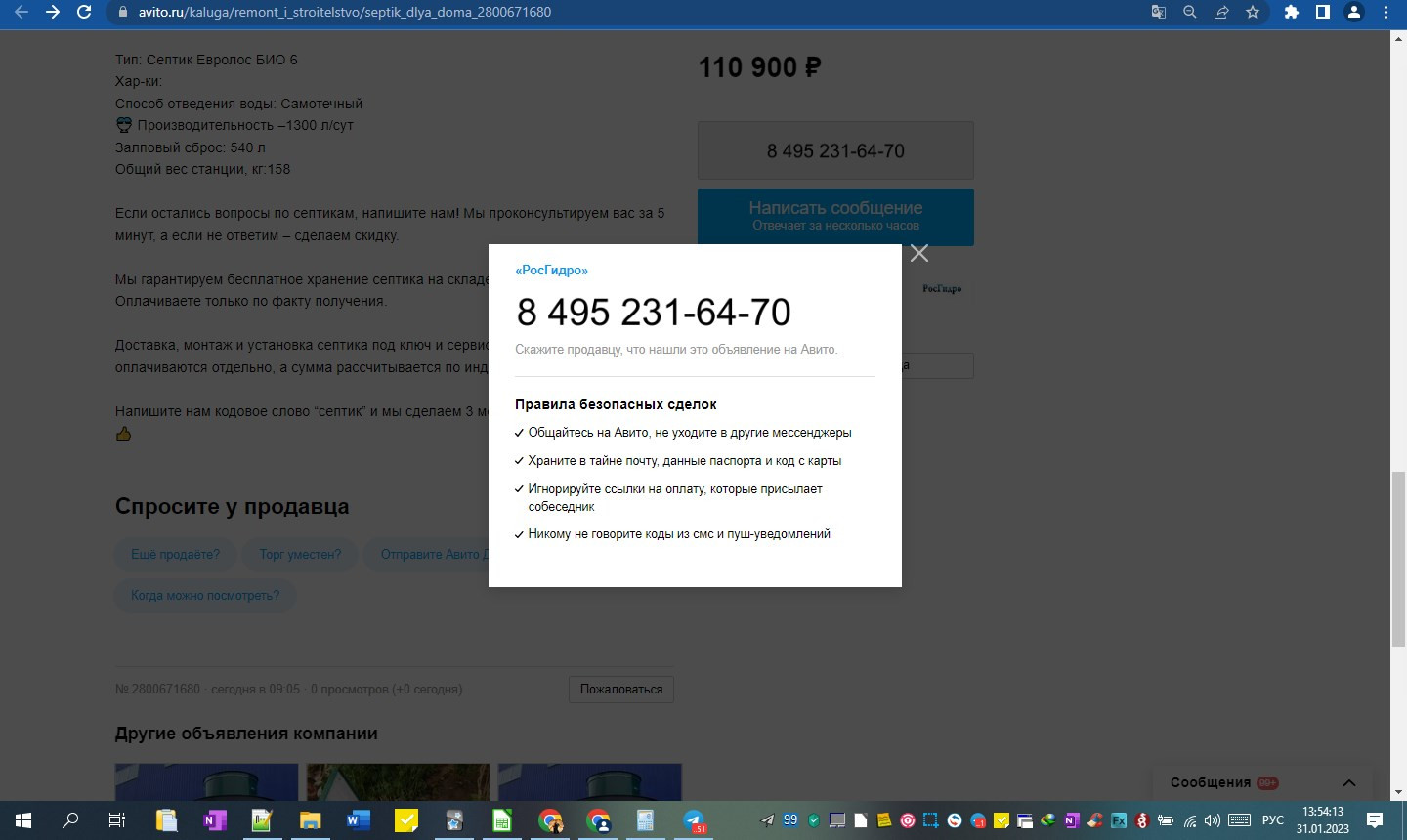This screenshot has width=1407, height=840.
Task: Bookmark this page with star icon
Action: [1253, 12]
